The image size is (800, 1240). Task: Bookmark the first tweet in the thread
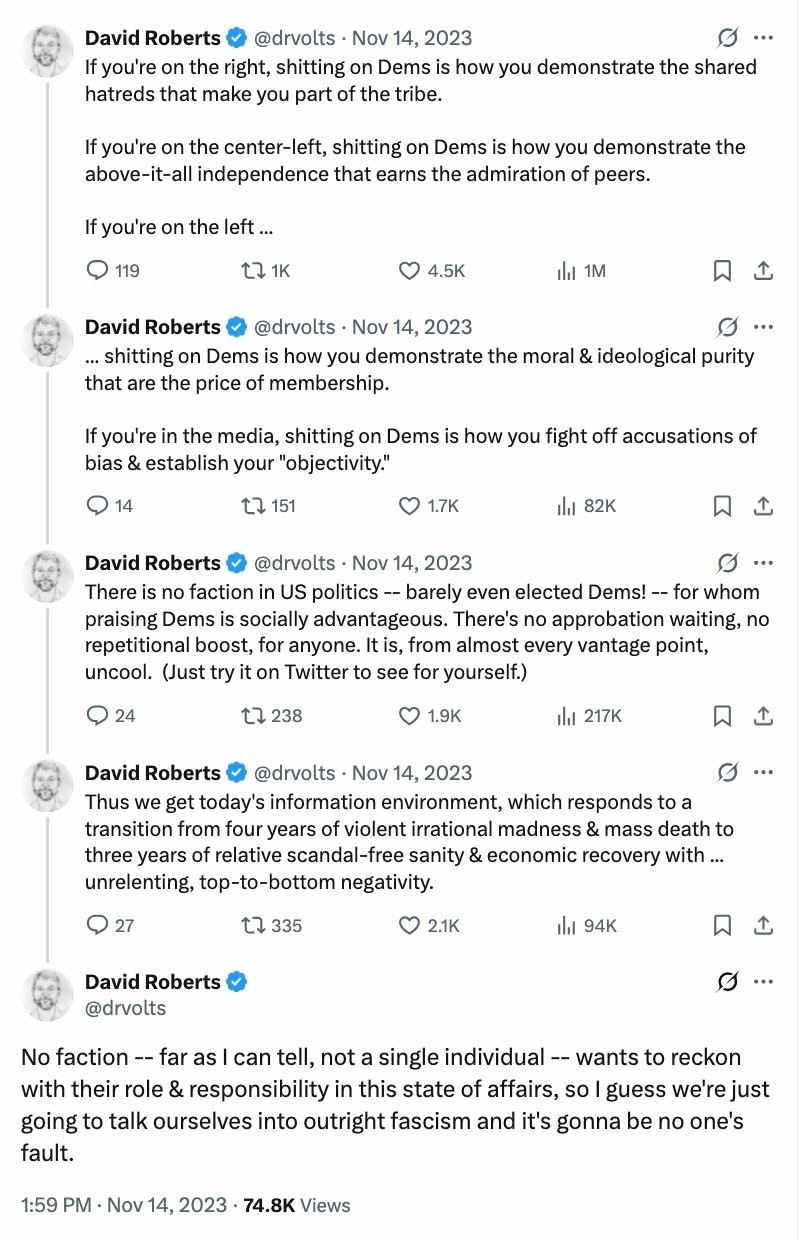click(x=722, y=271)
